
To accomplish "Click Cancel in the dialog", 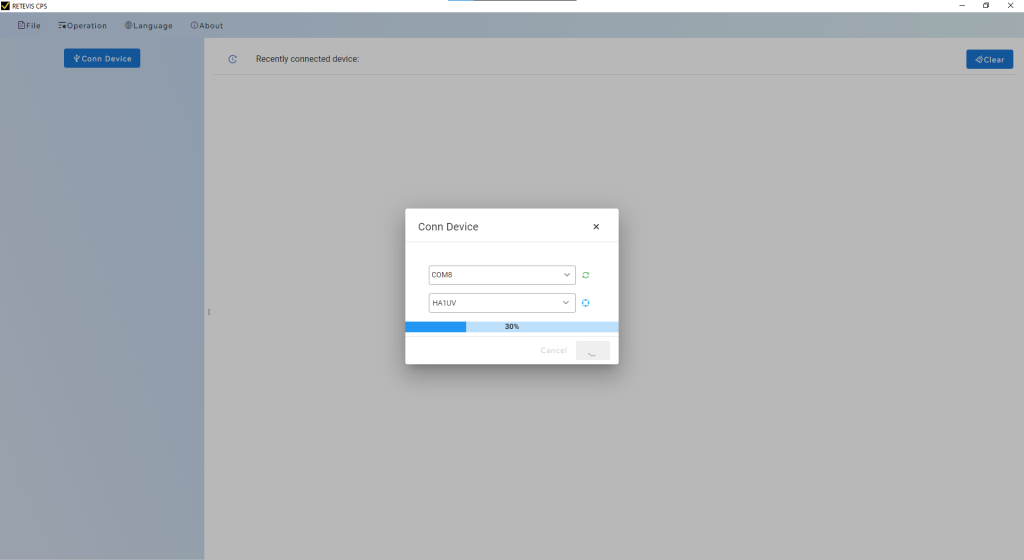I will [554, 350].
